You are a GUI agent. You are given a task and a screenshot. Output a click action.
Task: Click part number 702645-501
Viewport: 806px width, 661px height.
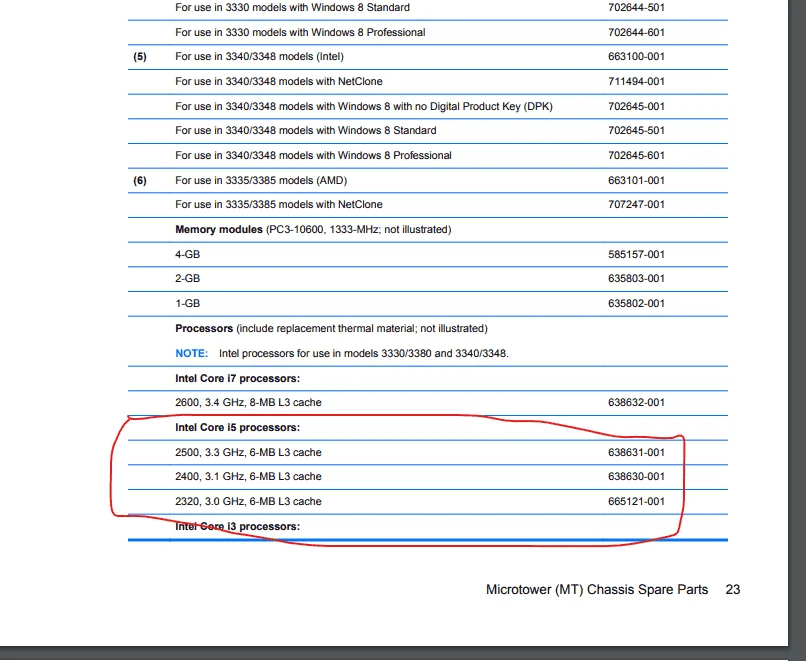pyautogui.click(x=636, y=131)
